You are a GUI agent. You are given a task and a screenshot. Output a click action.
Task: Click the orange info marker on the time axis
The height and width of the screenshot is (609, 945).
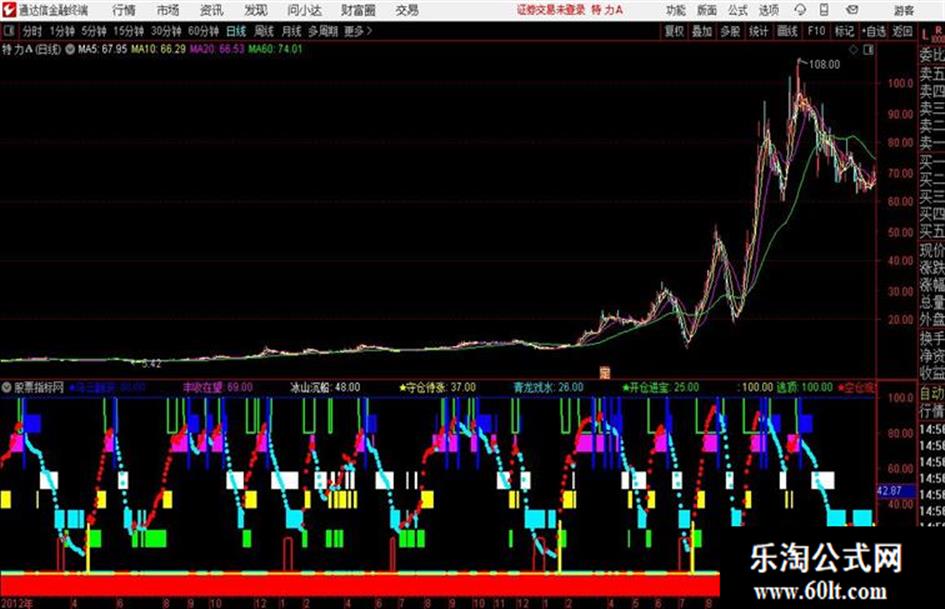pyautogui.click(x=604, y=373)
